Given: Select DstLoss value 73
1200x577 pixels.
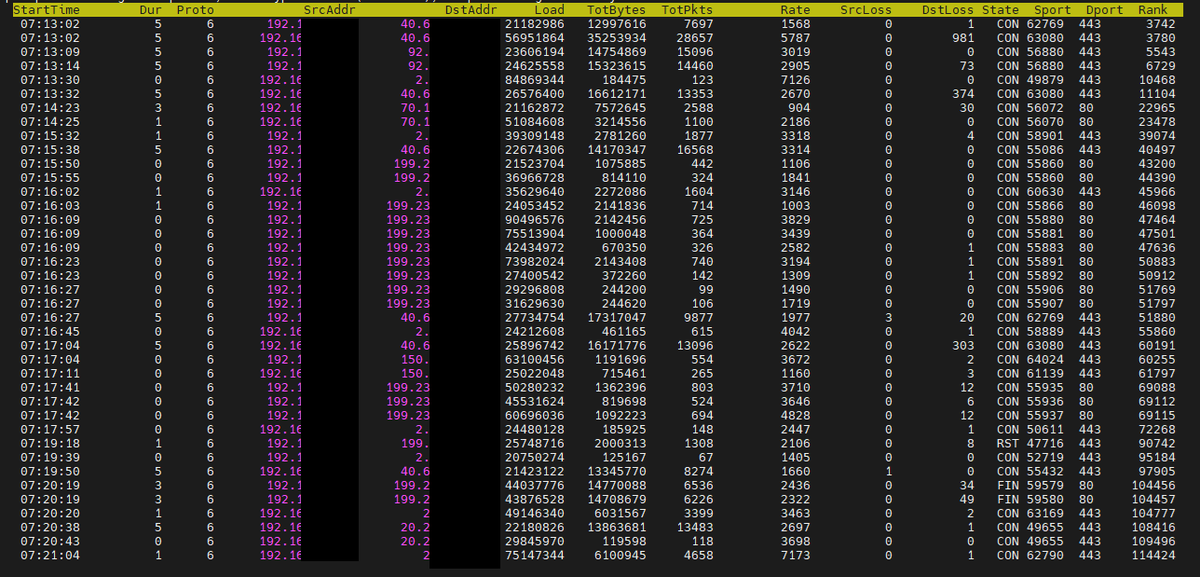Looking at the screenshot, I should 967,65.
